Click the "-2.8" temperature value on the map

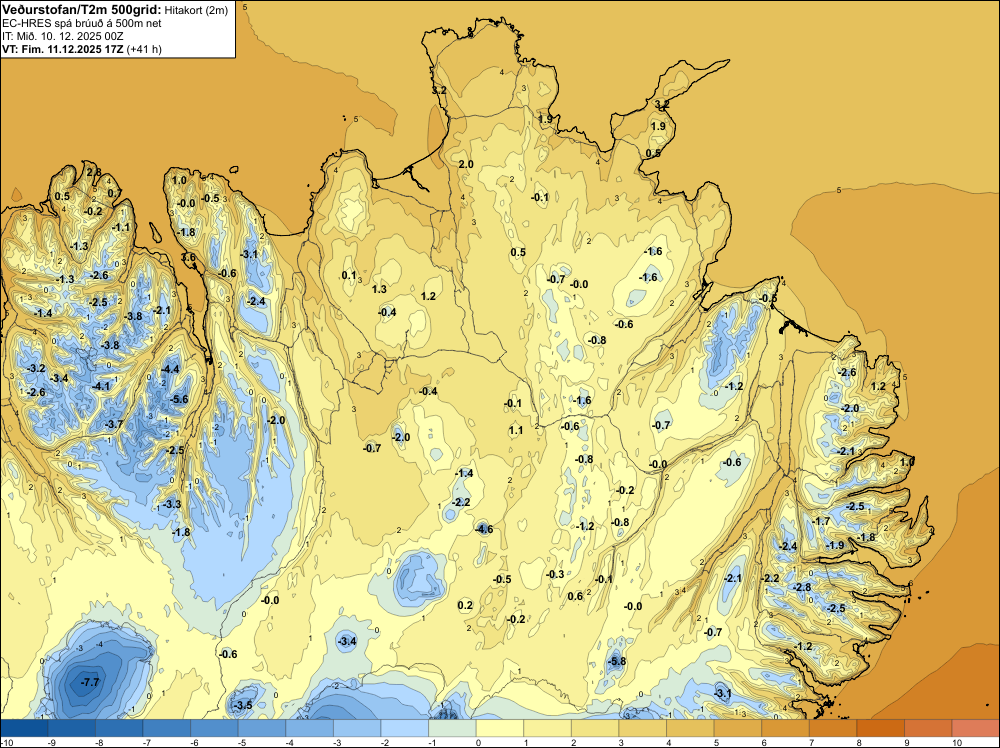point(802,587)
